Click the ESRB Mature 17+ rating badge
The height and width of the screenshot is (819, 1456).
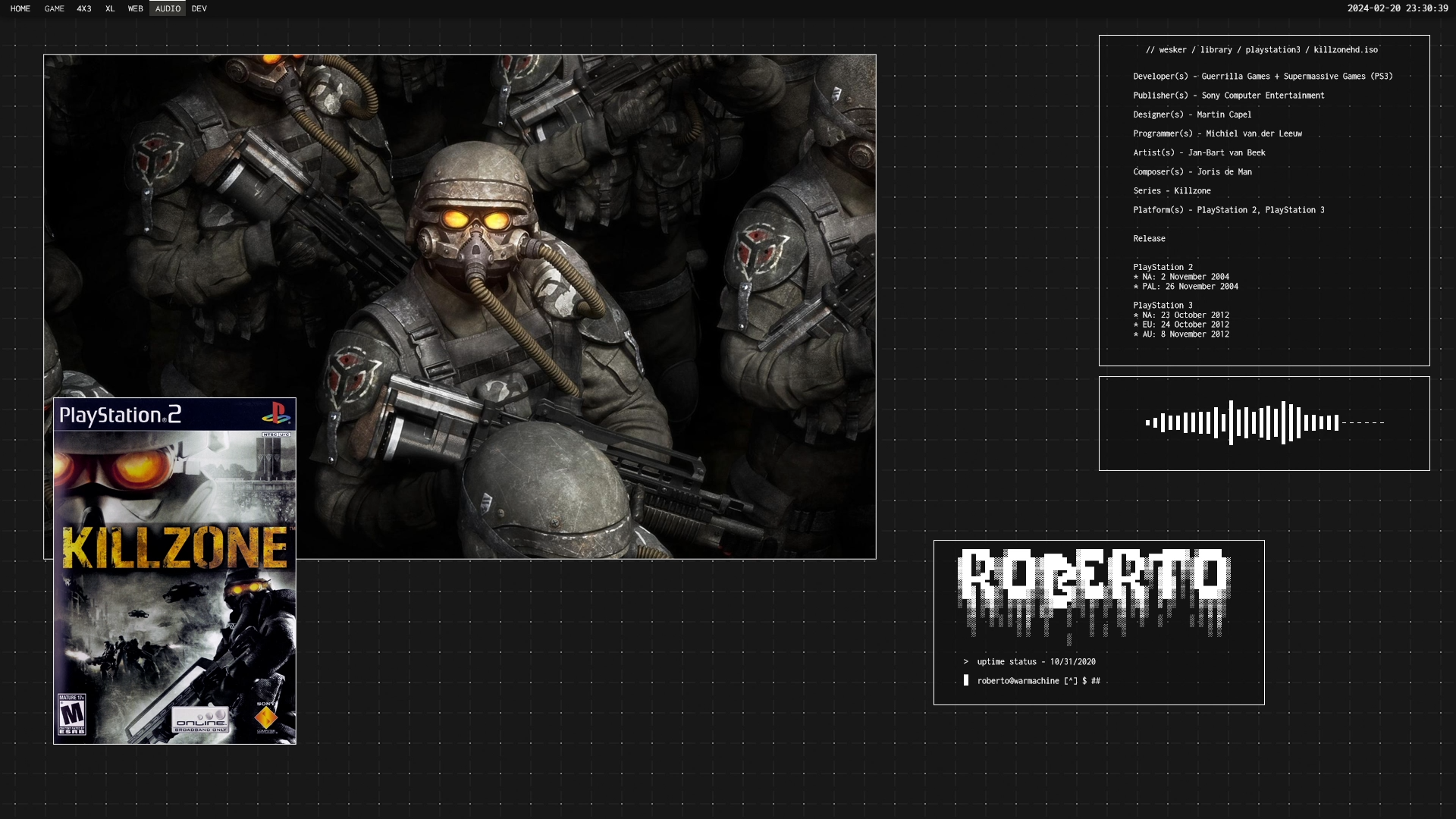(x=72, y=714)
